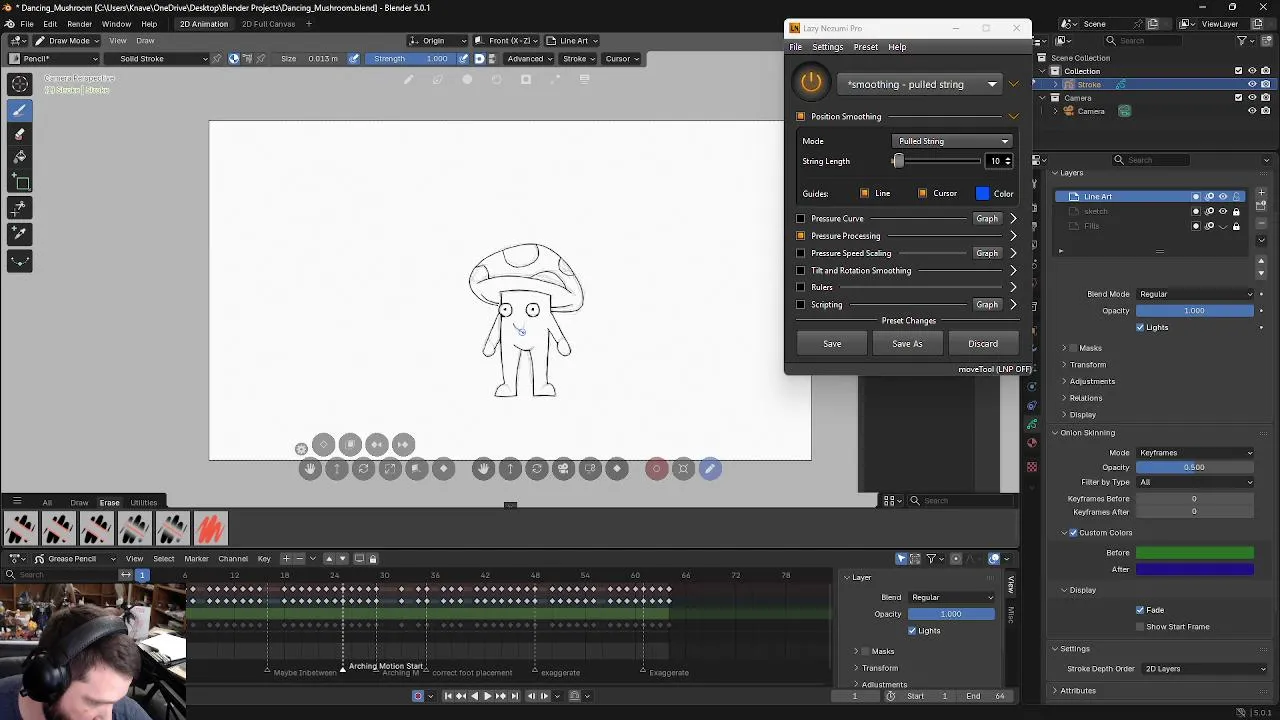Open Lazy Nezumi Preset menu
Screen dimensions: 1280x720
pyautogui.click(x=866, y=47)
